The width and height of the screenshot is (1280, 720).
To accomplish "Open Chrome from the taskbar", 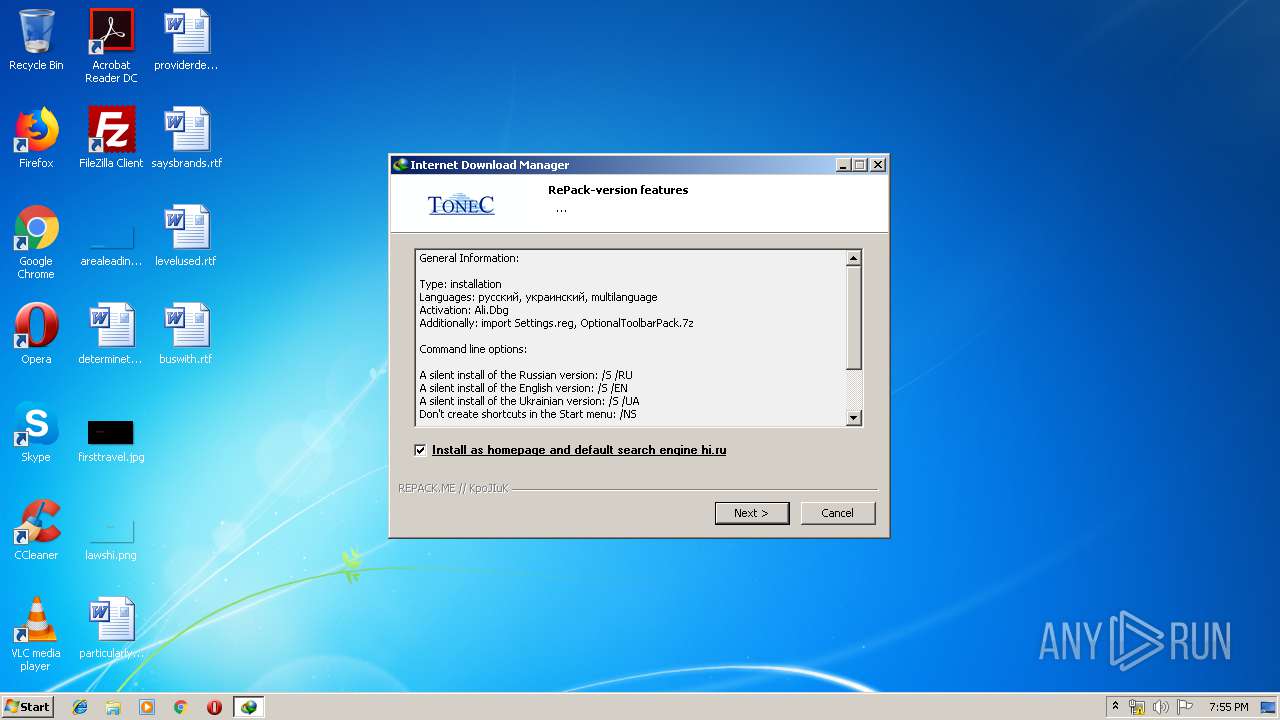I will point(180,707).
